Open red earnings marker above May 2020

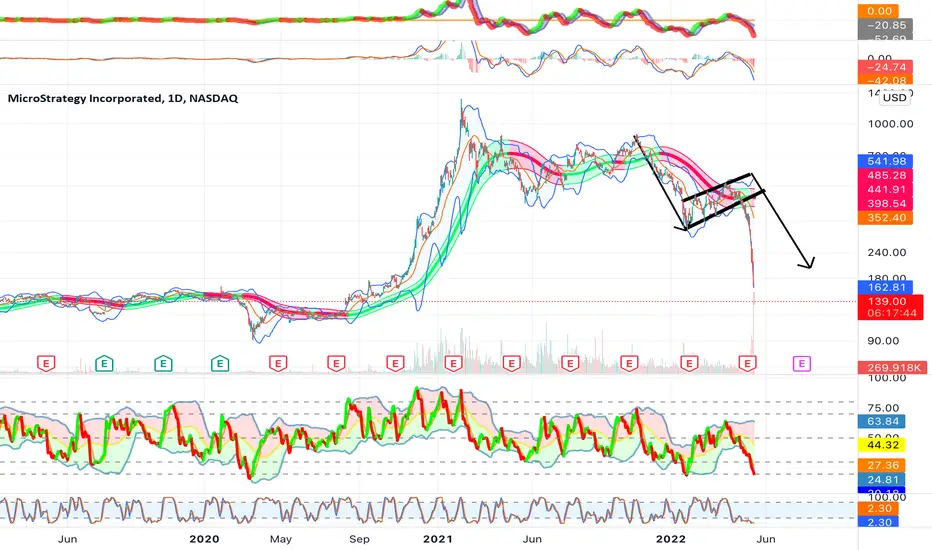tap(278, 363)
